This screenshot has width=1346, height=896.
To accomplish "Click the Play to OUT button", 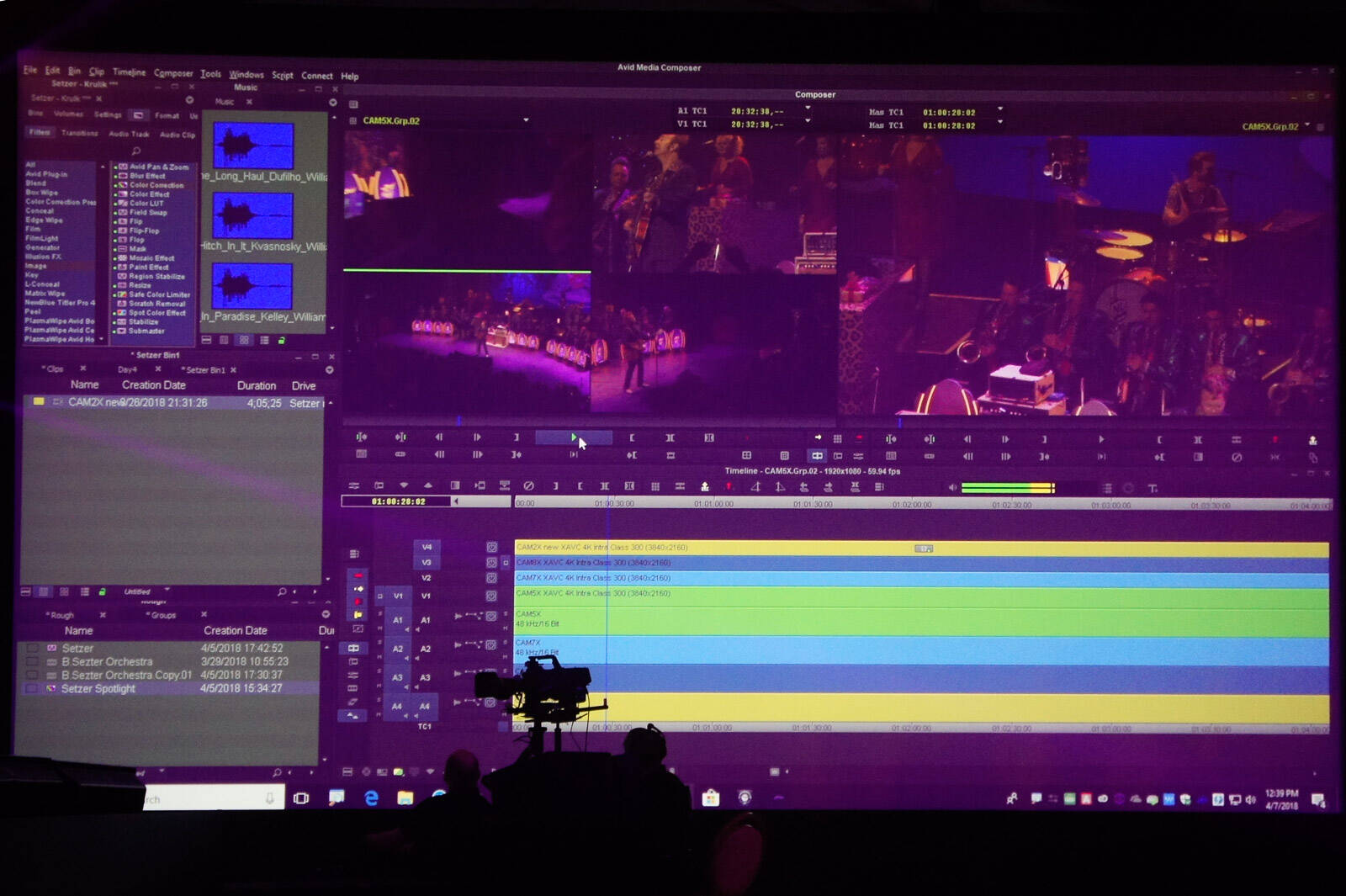I will pos(574,455).
